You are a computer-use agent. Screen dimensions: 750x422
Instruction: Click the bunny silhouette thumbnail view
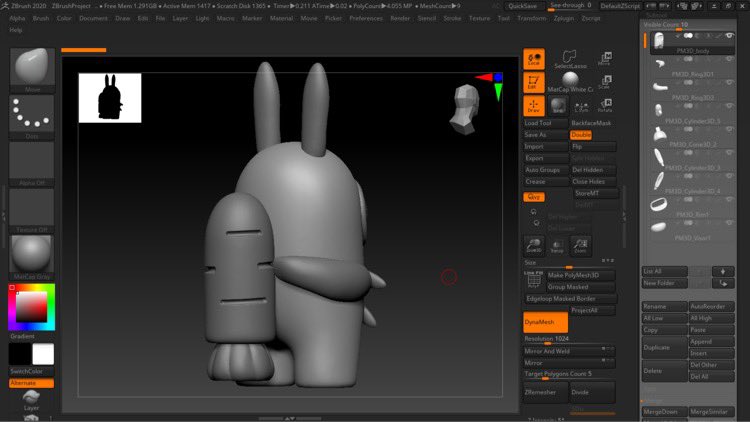(x=110, y=98)
